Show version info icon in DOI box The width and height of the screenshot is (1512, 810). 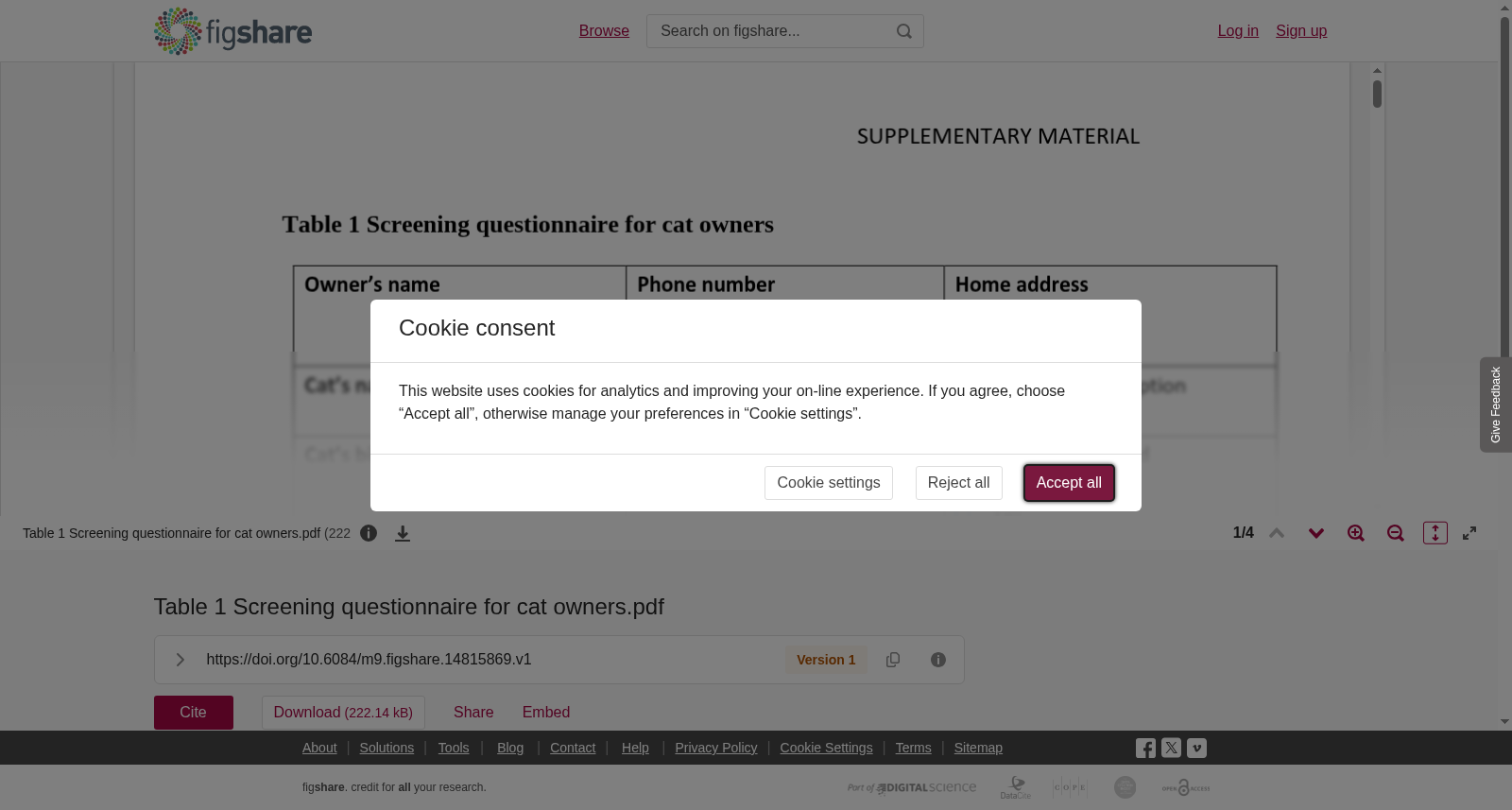point(938,660)
